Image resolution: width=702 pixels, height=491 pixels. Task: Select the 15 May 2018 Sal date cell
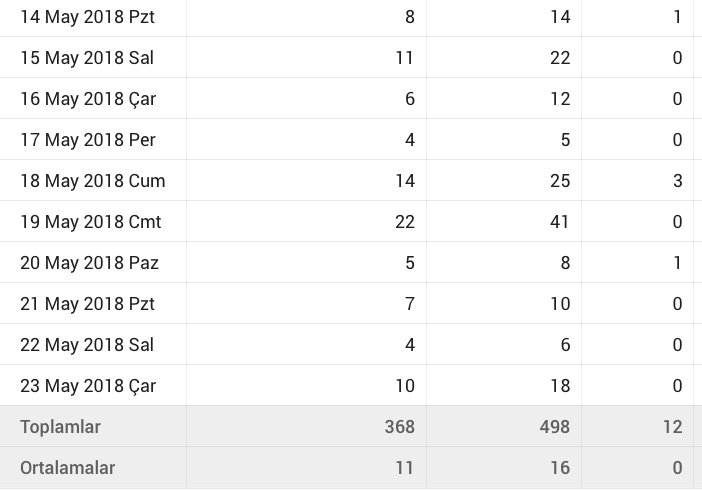point(87,58)
